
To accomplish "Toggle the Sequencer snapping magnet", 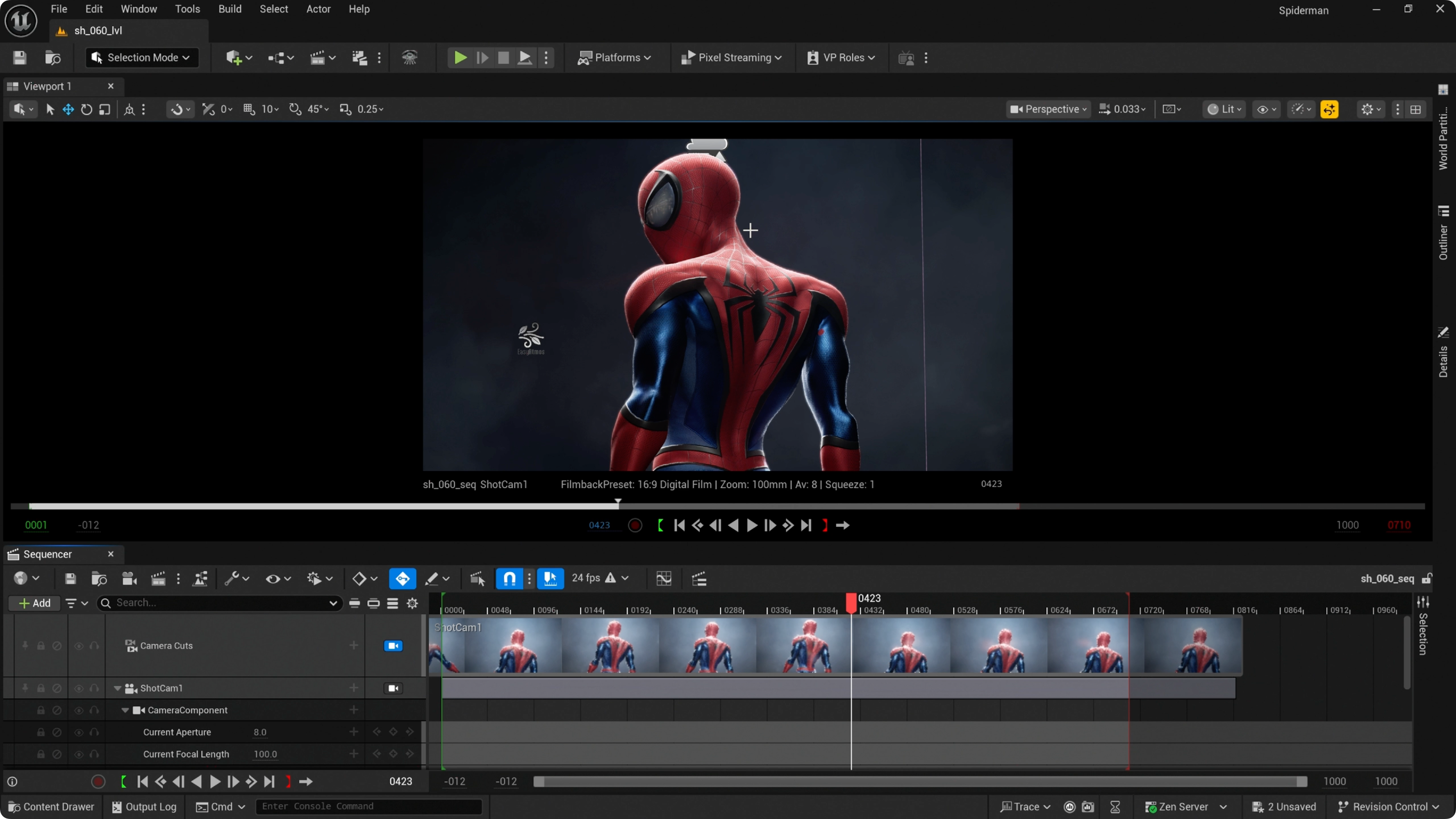I will tap(509, 578).
